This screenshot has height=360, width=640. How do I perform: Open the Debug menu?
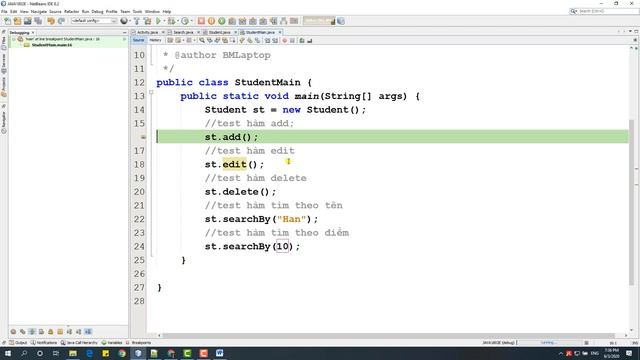(x=97, y=11)
